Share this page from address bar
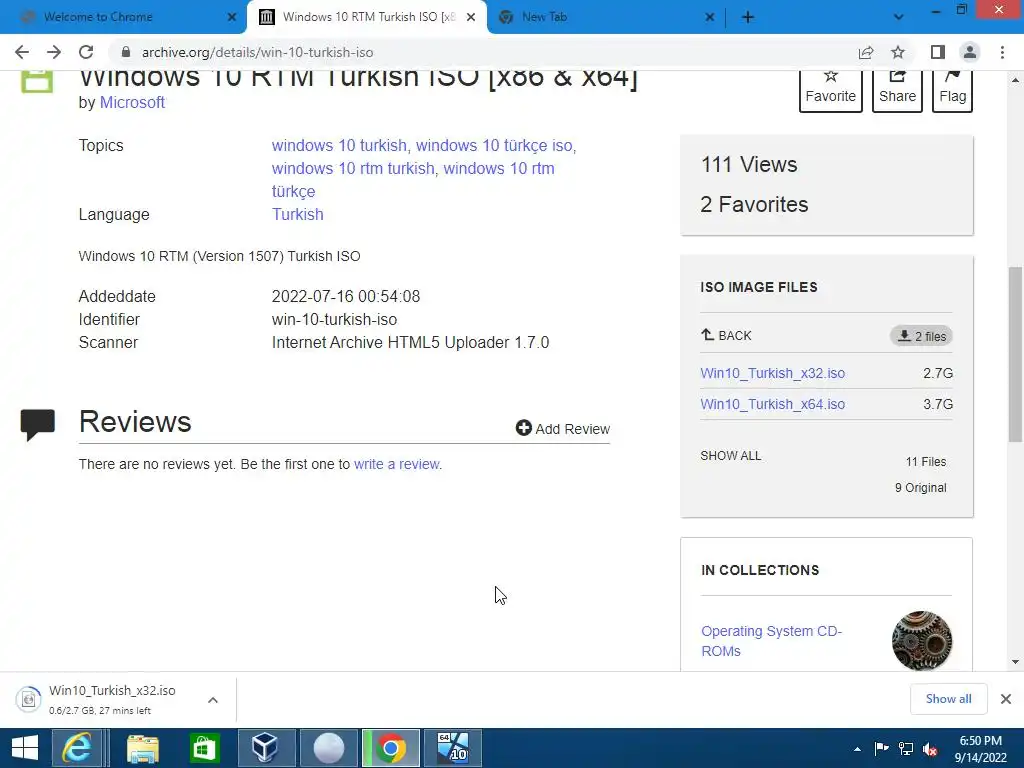Viewport: 1024px width, 768px height. (x=866, y=52)
